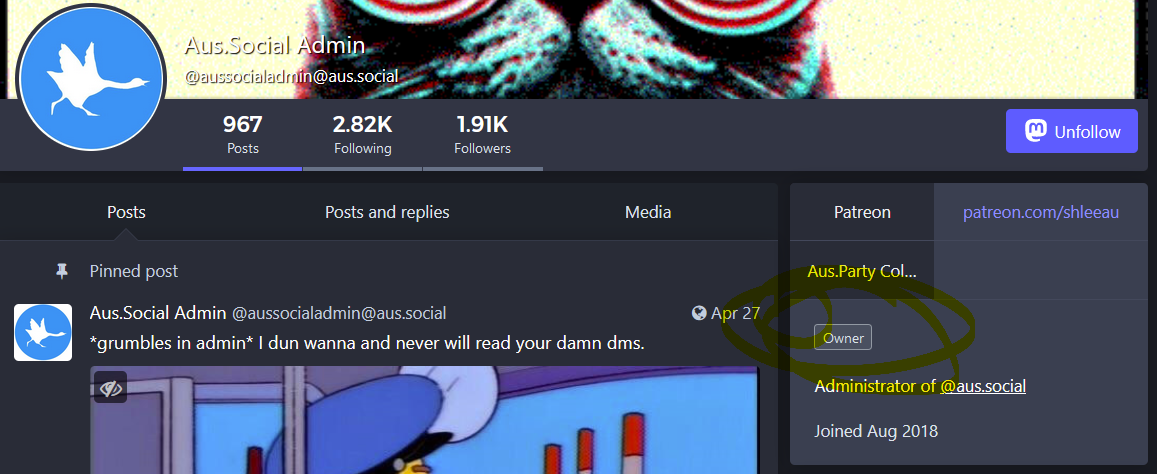Screen dimensions: 1157x474
Task: Click the globe visibility icon near Apr 27
Action: point(699,313)
